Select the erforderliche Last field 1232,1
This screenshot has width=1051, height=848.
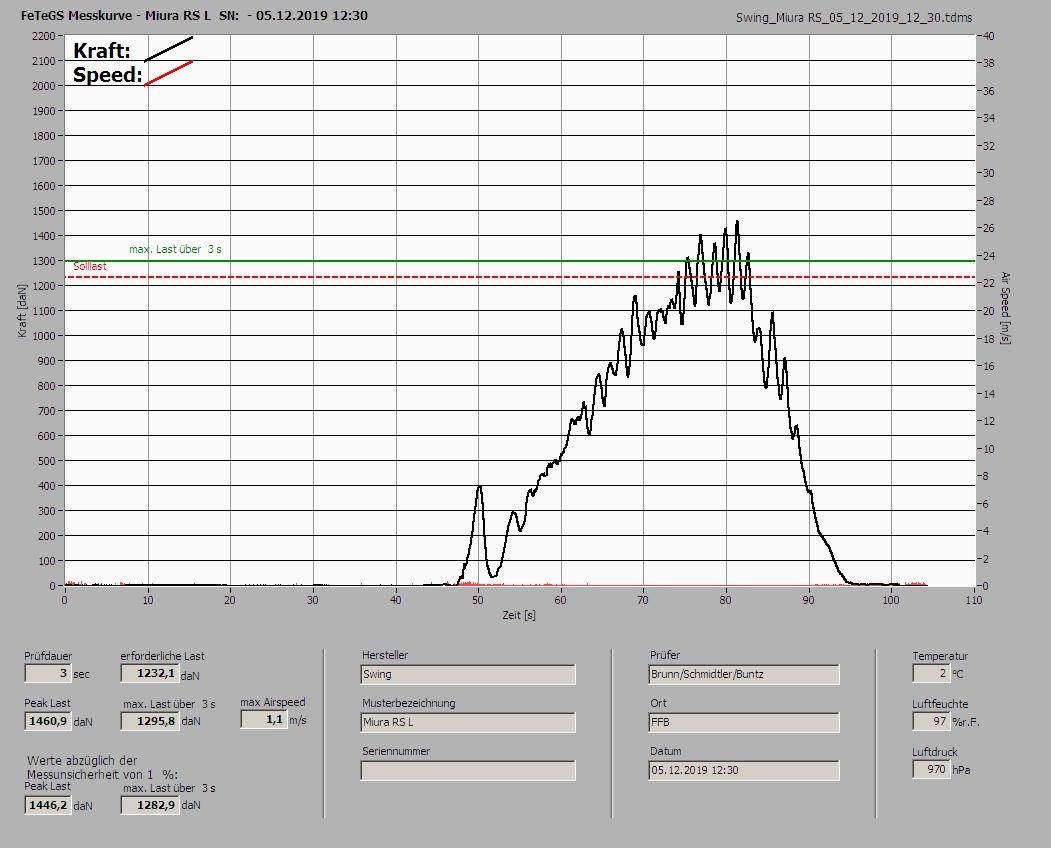[149, 673]
